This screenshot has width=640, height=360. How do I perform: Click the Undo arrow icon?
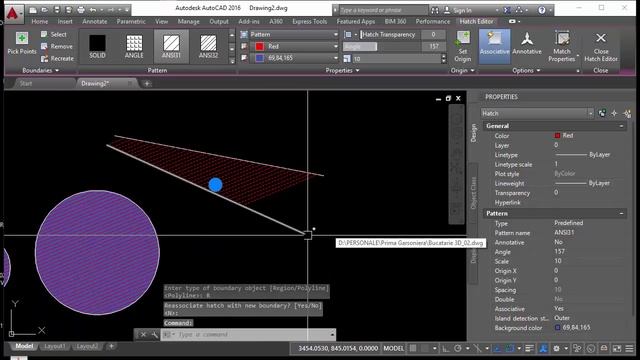click(93, 10)
